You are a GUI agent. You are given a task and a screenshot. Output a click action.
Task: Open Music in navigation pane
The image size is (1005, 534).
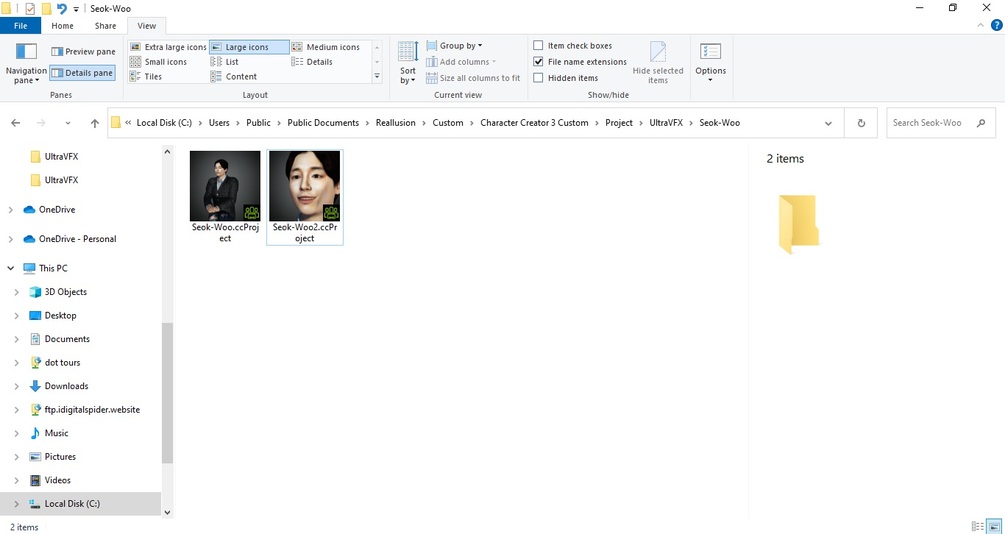56,433
